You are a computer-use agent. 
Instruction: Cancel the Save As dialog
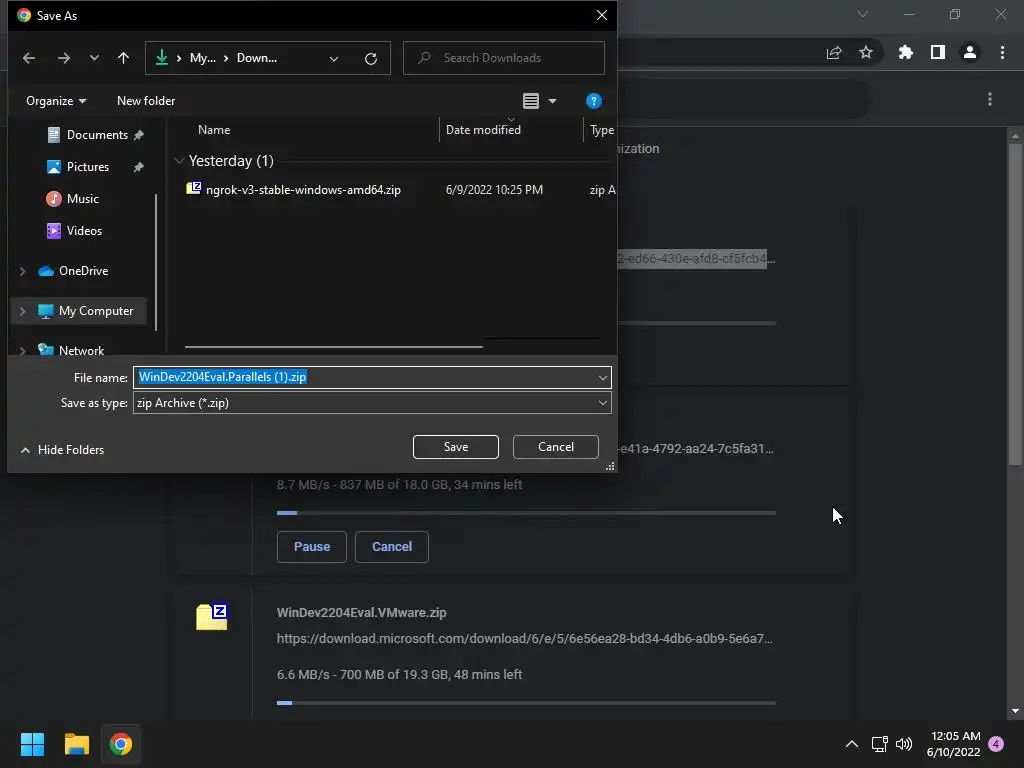556,447
